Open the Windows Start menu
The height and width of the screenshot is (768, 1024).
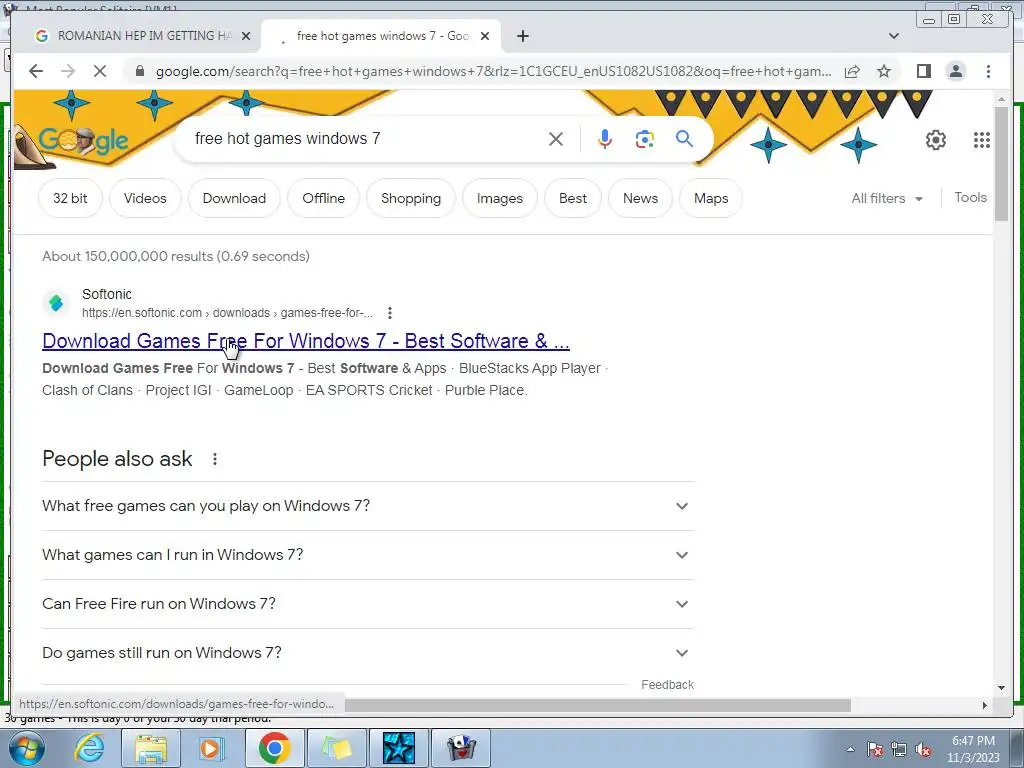pyautogui.click(x=25, y=748)
